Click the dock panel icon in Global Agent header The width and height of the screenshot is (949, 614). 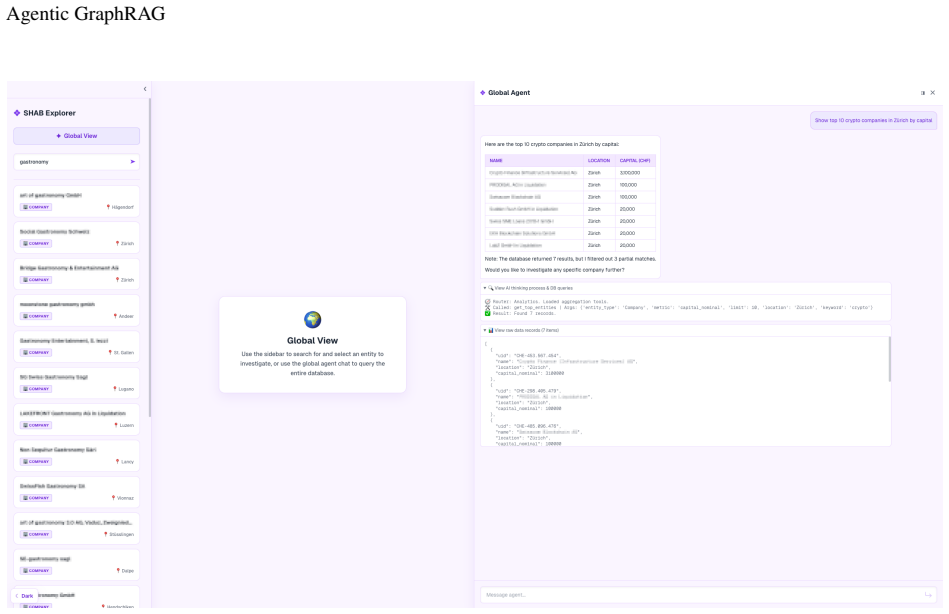coord(923,93)
